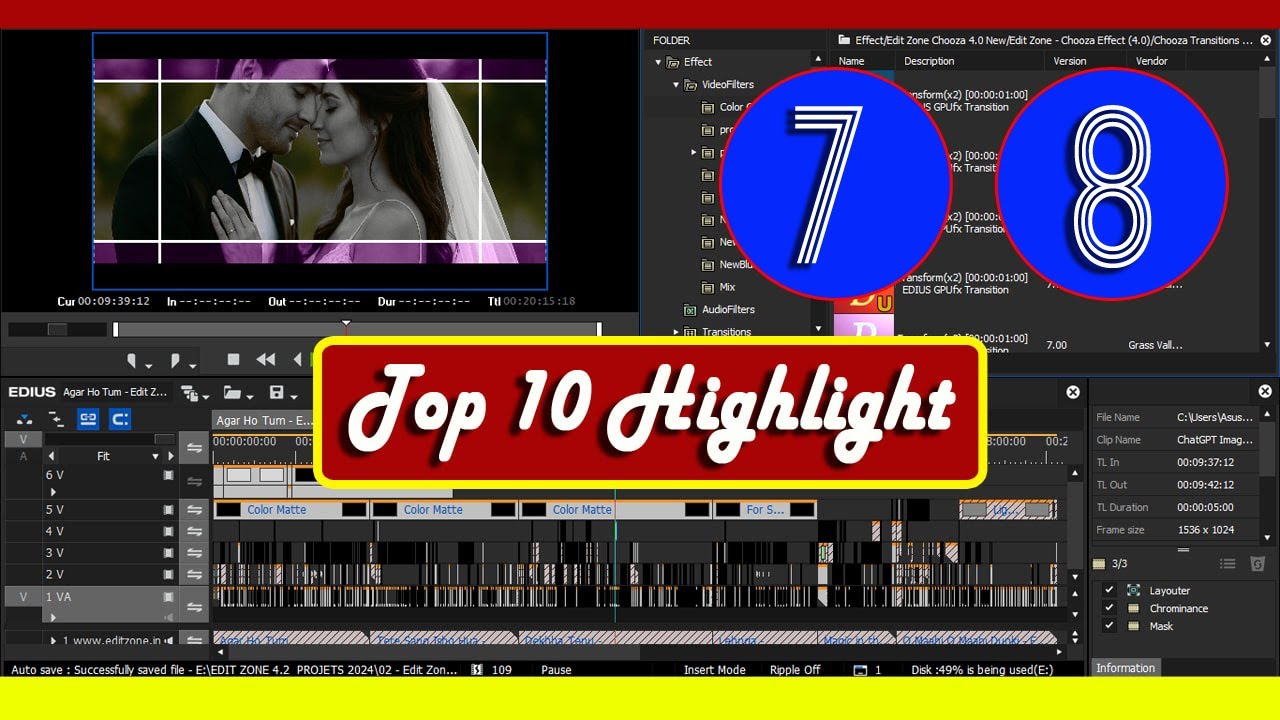The image size is (1280, 720).
Task: Click the TL Duration value 00:00:05:00
Action: coord(1205,508)
